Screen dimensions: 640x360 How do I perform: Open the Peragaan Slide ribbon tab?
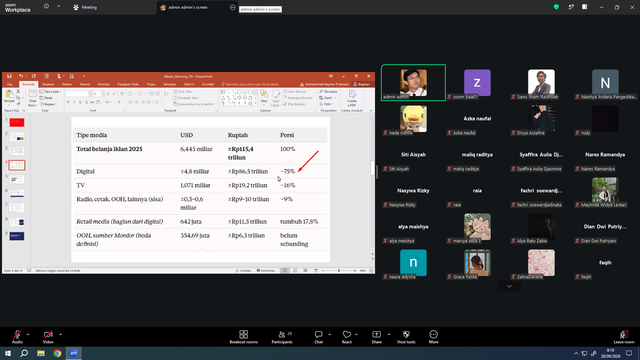point(128,84)
